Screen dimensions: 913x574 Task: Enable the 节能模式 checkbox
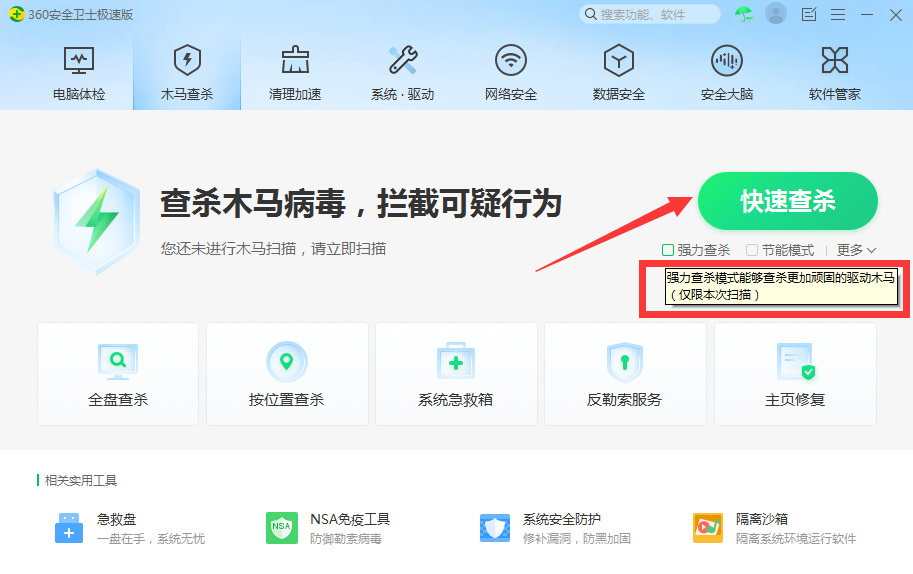click(752, 250)
